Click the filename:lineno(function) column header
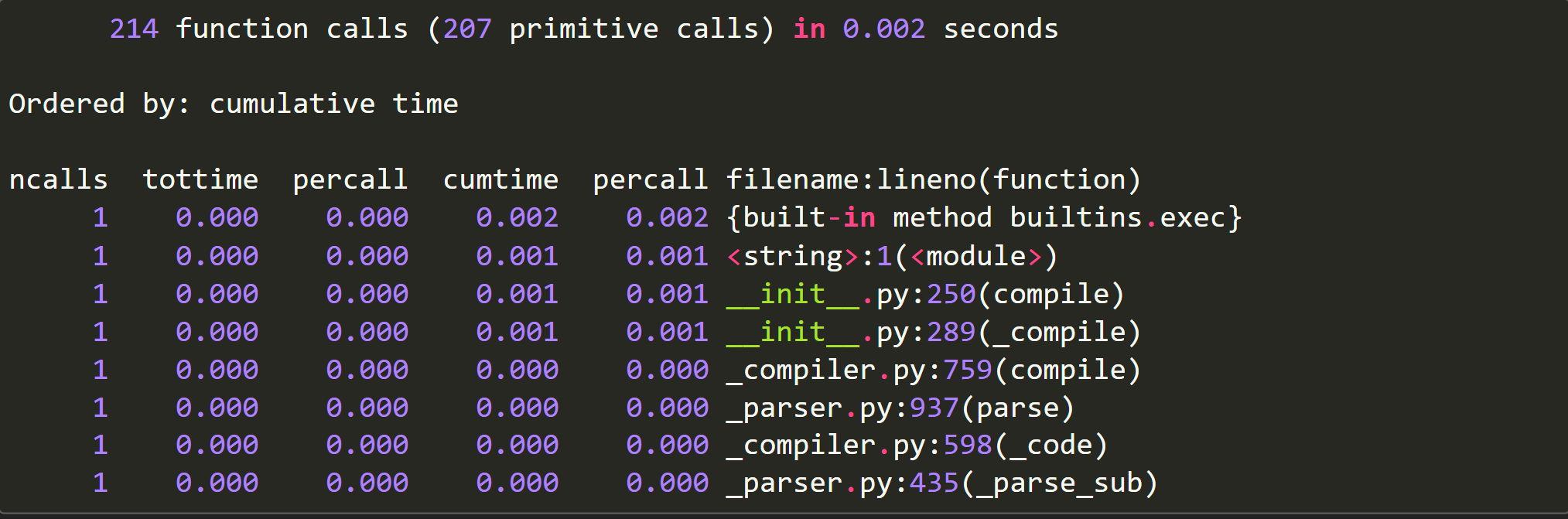The width and height of the screenshot is (1568, 519). click(x=933, y=180)
